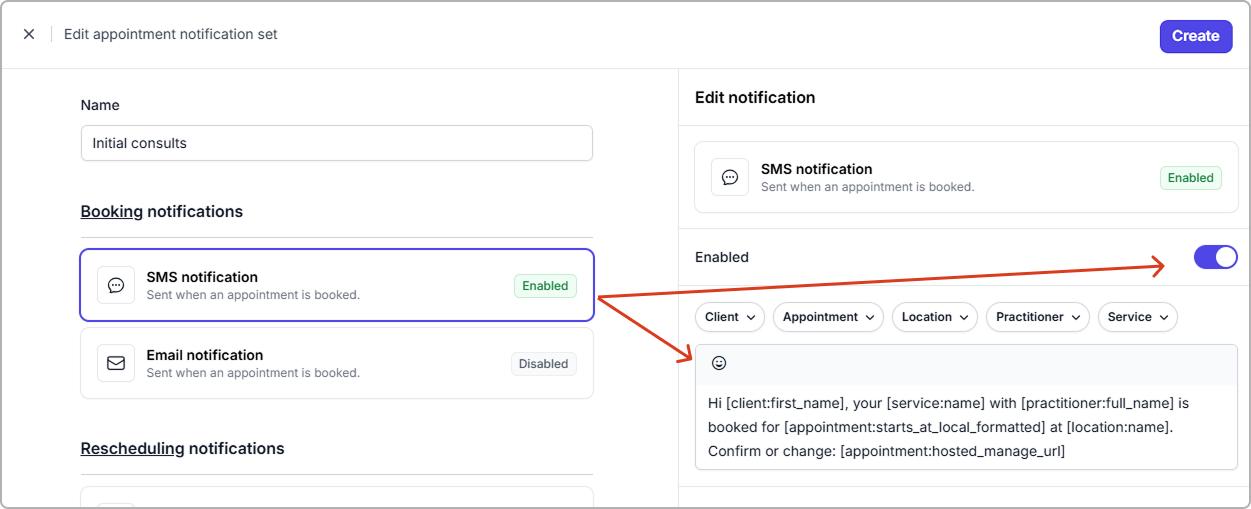This screenshot has width=1251, height=509.
Task: Click the Enabled badge in Edit notification panel
Action: pyautogui.click(x=1190, y=178)
